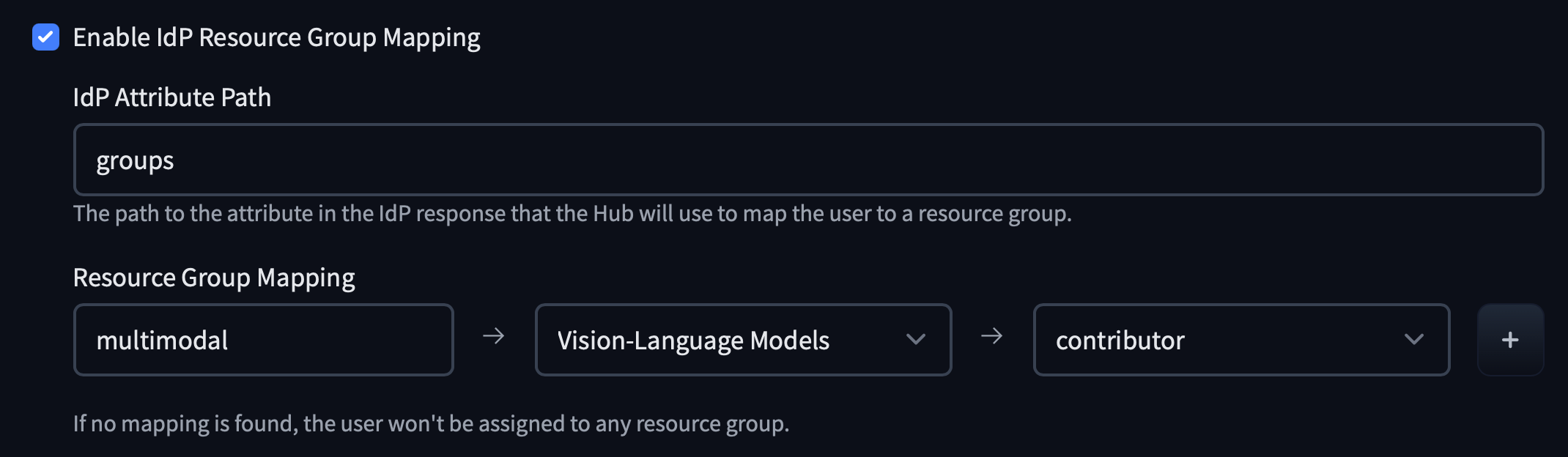Click the arrow icon after the multimodal field
Image resolution: width=1568 pixels, height=457 pixels.
tap(494, 336)
